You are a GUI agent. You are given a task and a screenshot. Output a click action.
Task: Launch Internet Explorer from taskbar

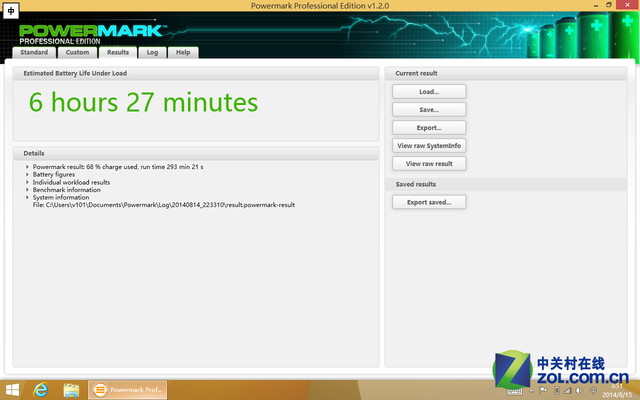pos(41,390)
